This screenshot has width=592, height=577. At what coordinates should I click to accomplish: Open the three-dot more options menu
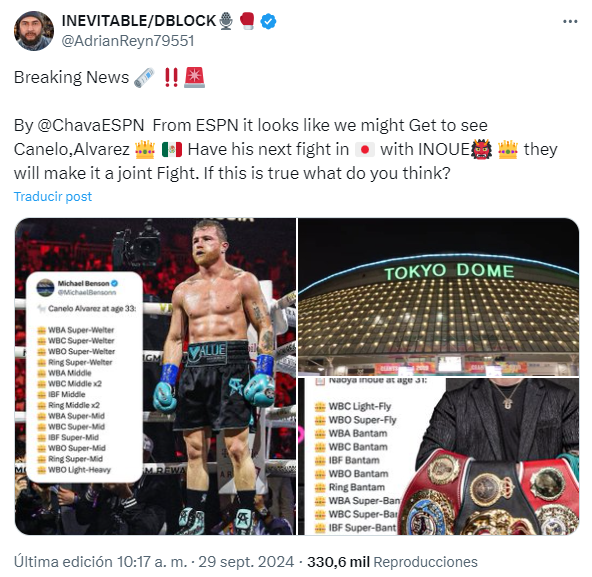pos(570,22)
